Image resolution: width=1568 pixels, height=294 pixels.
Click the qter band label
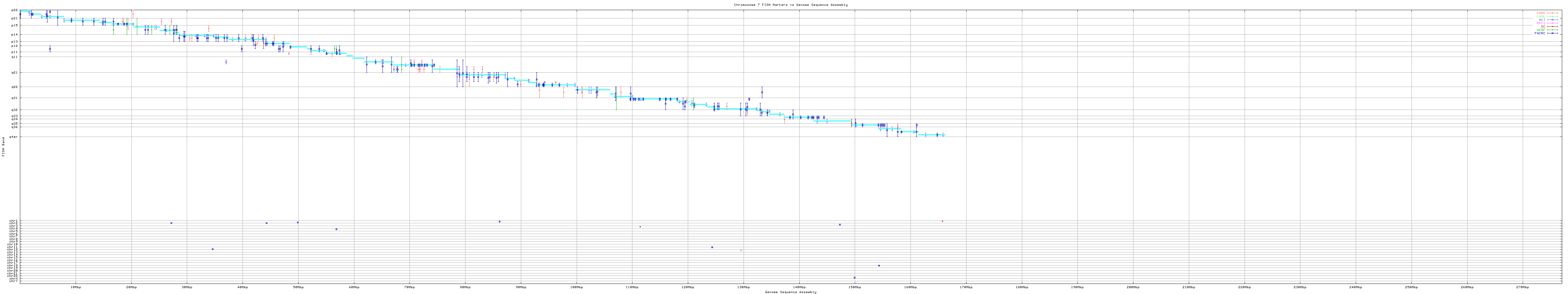pos(14,137)
